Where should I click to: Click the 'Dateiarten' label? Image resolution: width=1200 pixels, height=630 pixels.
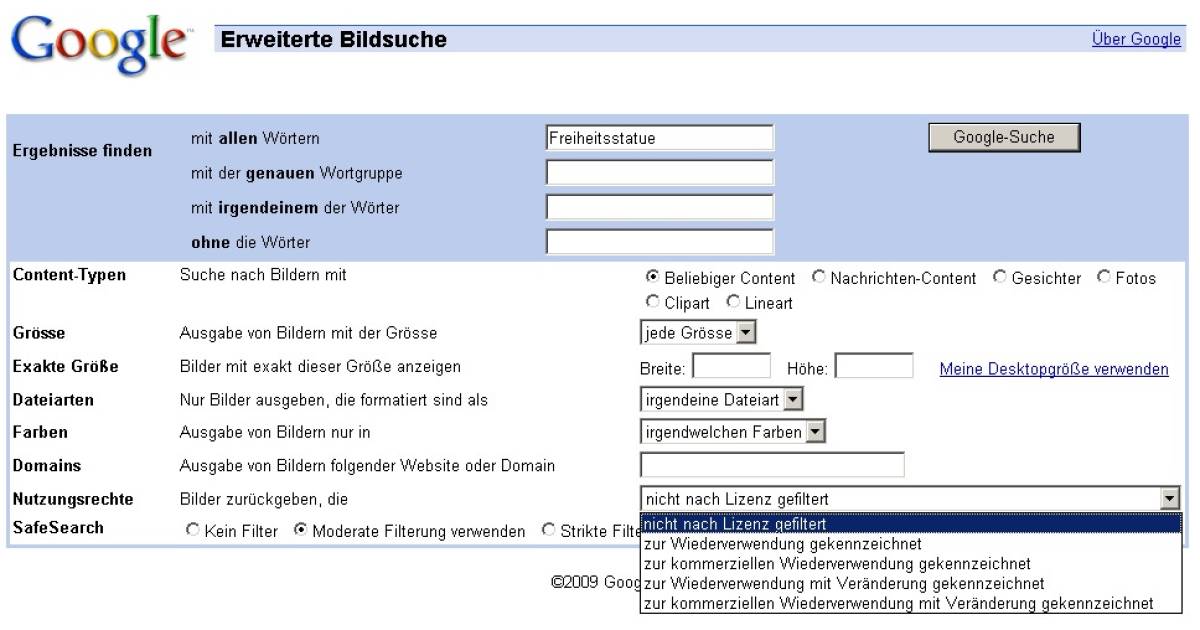pos(53,400)
